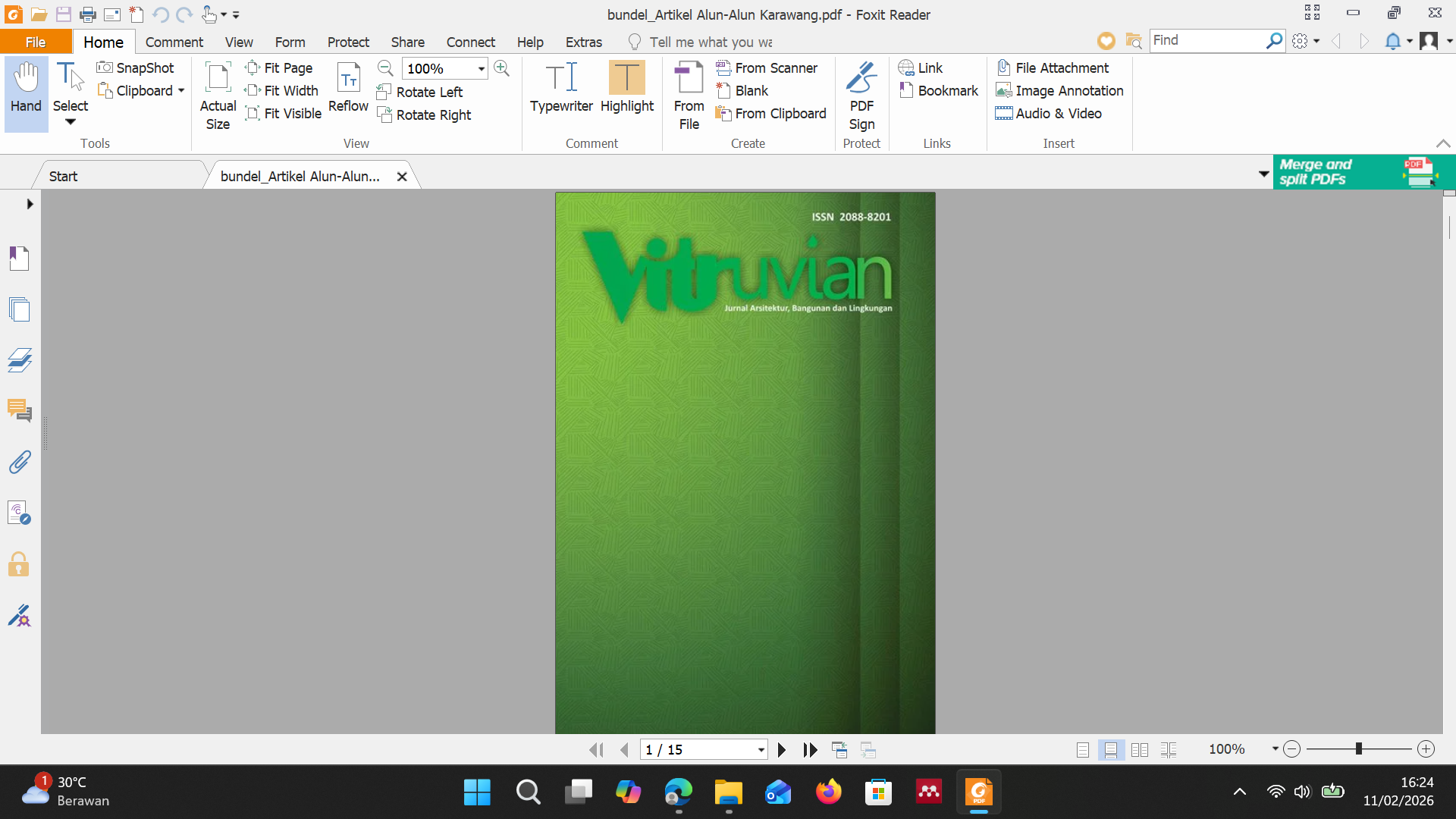Click the Highlight tool icon
This screenshot has height=819, width=1456.
[x=626, y=78]
